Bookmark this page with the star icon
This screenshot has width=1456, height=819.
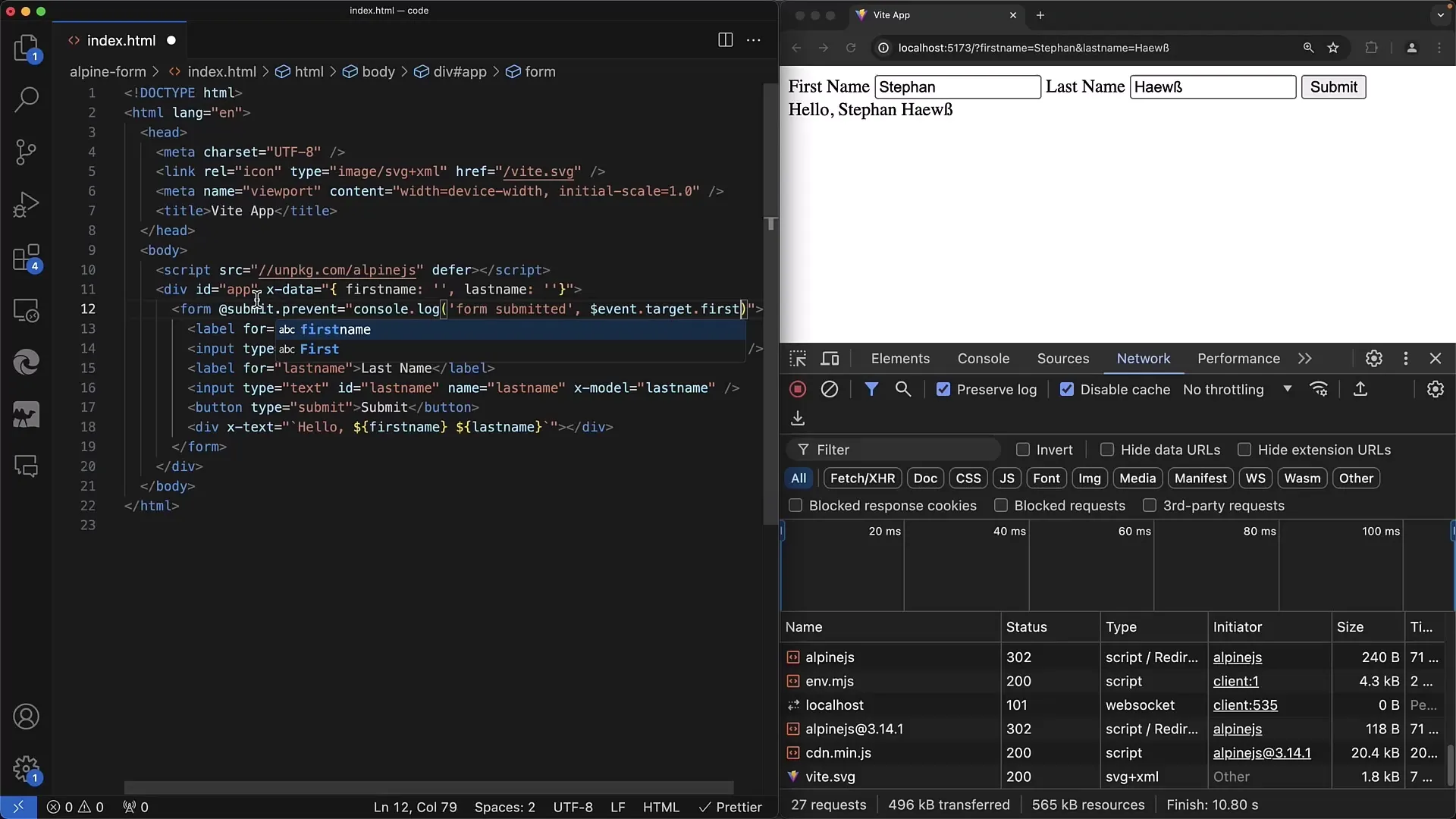pos(1333,48)
